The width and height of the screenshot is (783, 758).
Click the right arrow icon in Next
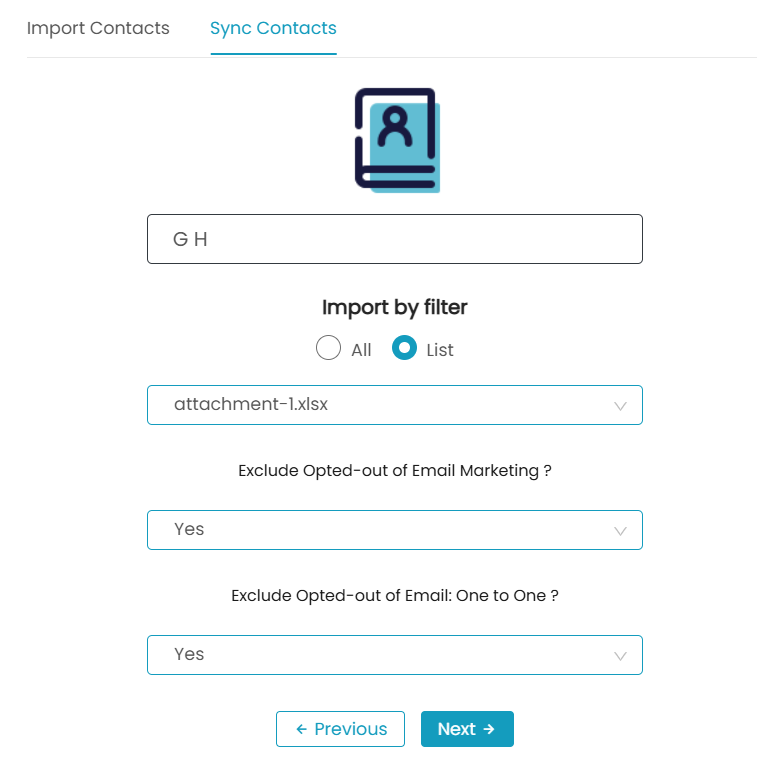489,729
